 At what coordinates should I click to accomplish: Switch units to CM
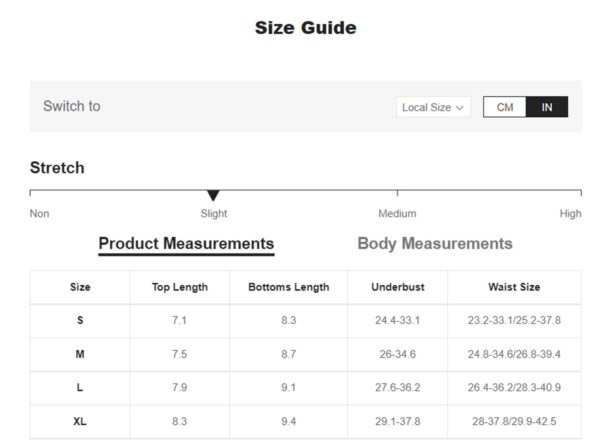point(505,107)
